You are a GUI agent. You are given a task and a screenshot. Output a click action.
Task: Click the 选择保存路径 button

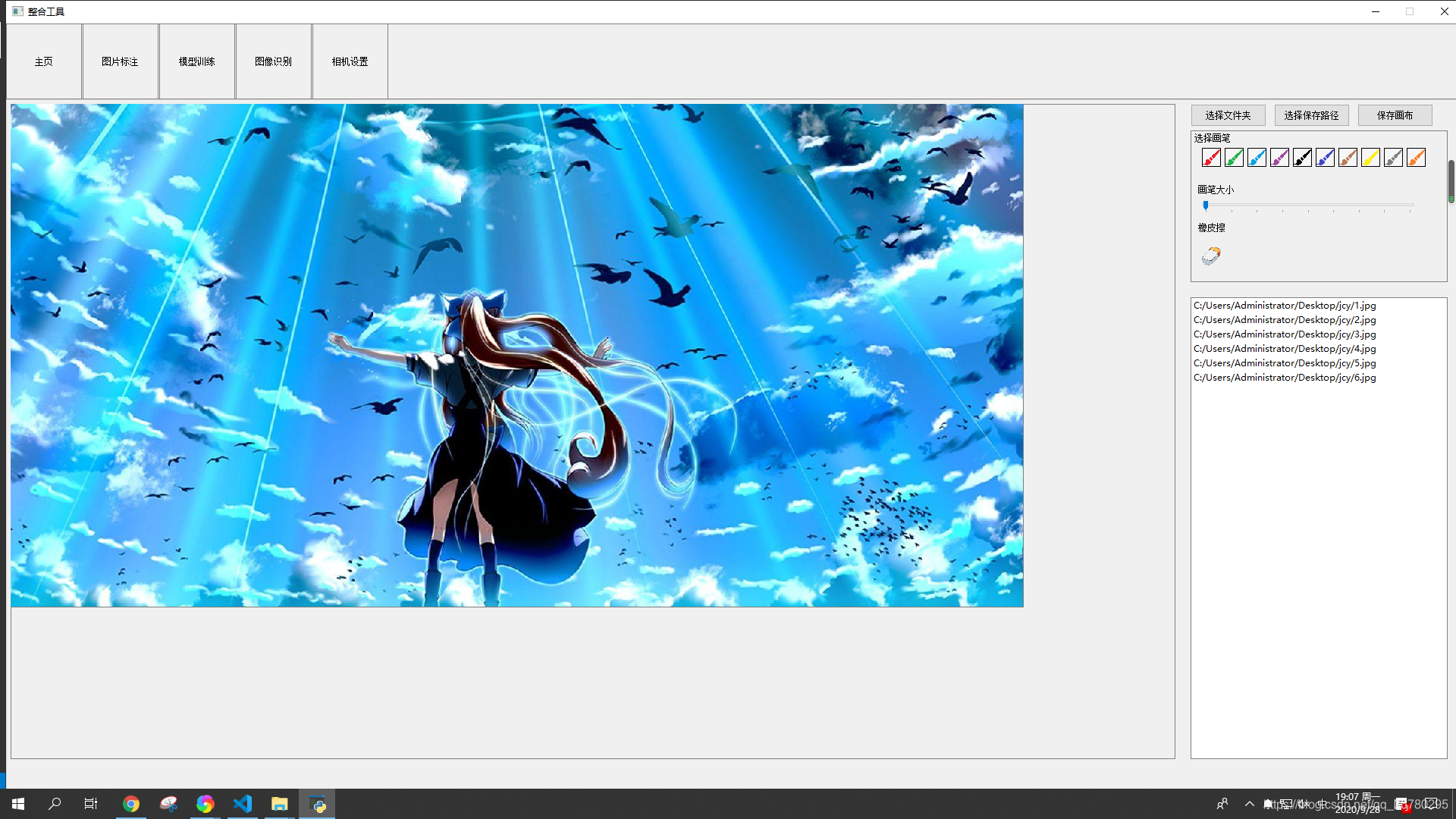point(1311,115)
